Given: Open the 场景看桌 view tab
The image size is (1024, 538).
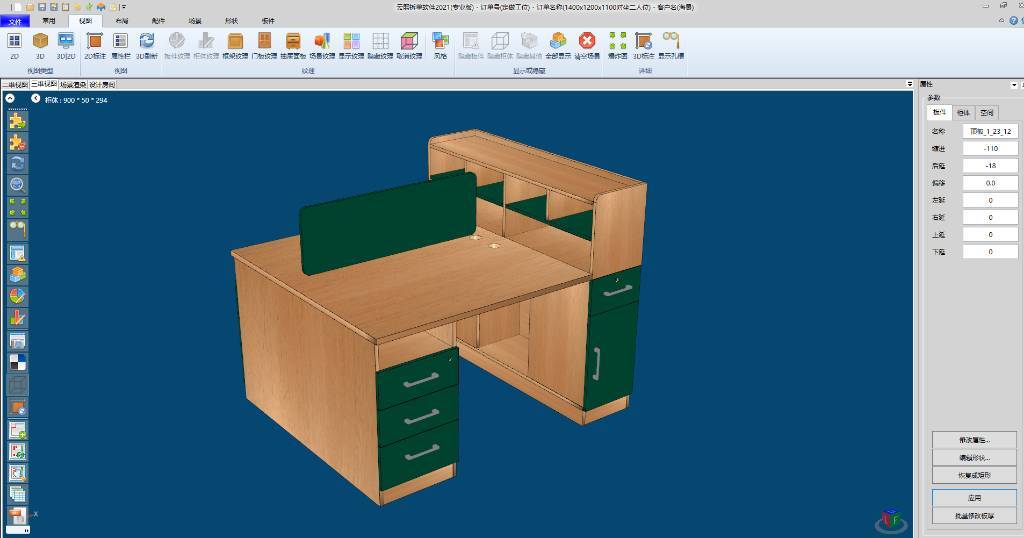Looking at the screenshot, I should pyautogui.click(x=73, y=85).
